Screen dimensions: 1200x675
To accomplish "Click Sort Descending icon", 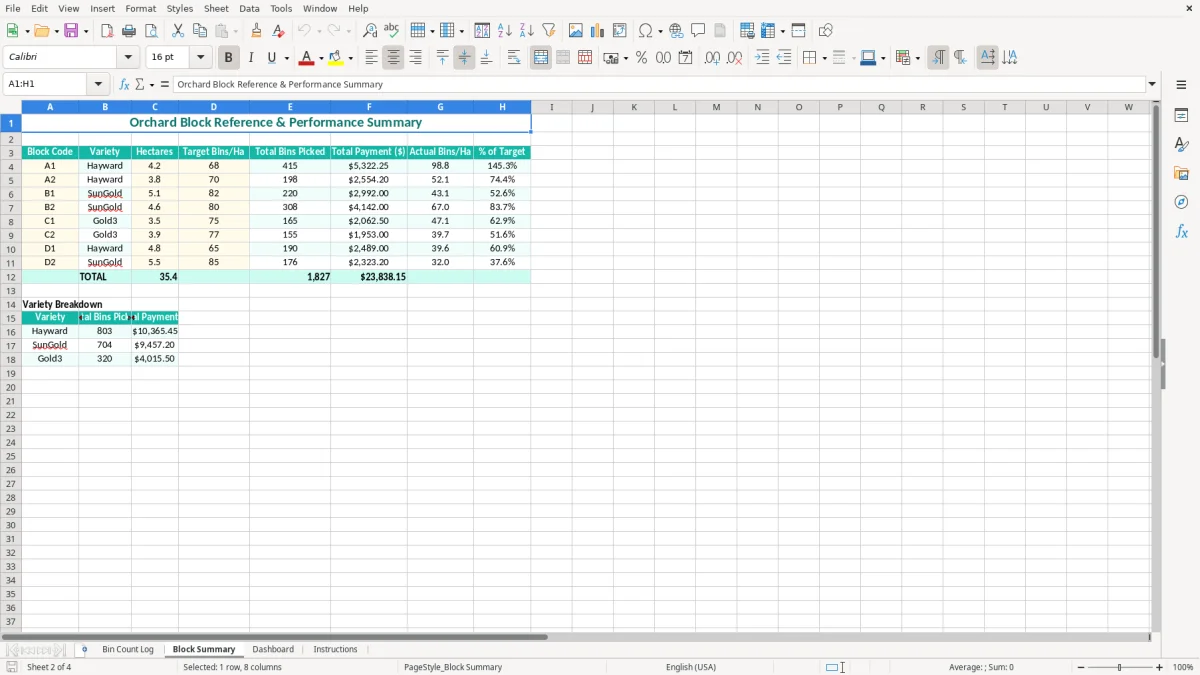I will pyautogui.click(x=527, y=31).
